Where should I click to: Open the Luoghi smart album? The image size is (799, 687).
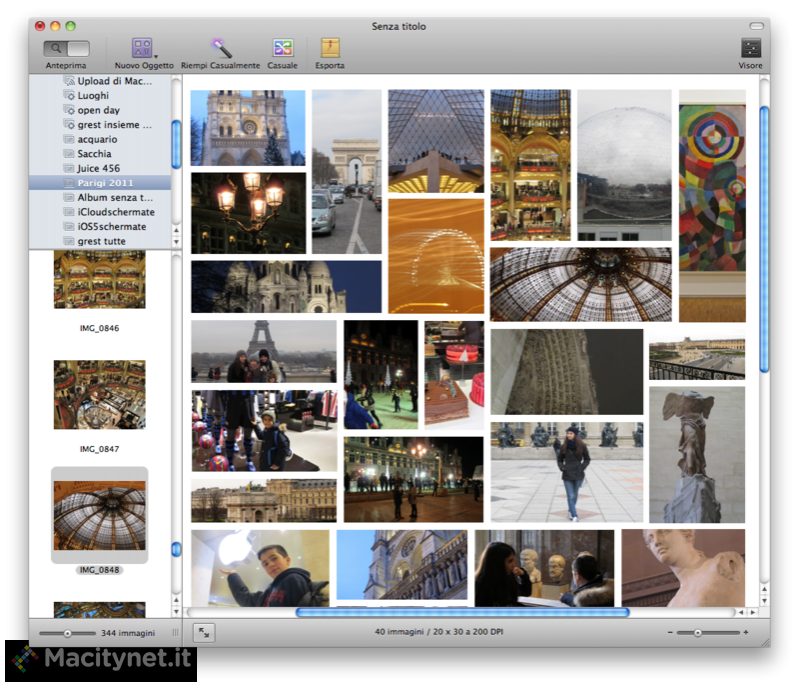click(x=93, y=95)
